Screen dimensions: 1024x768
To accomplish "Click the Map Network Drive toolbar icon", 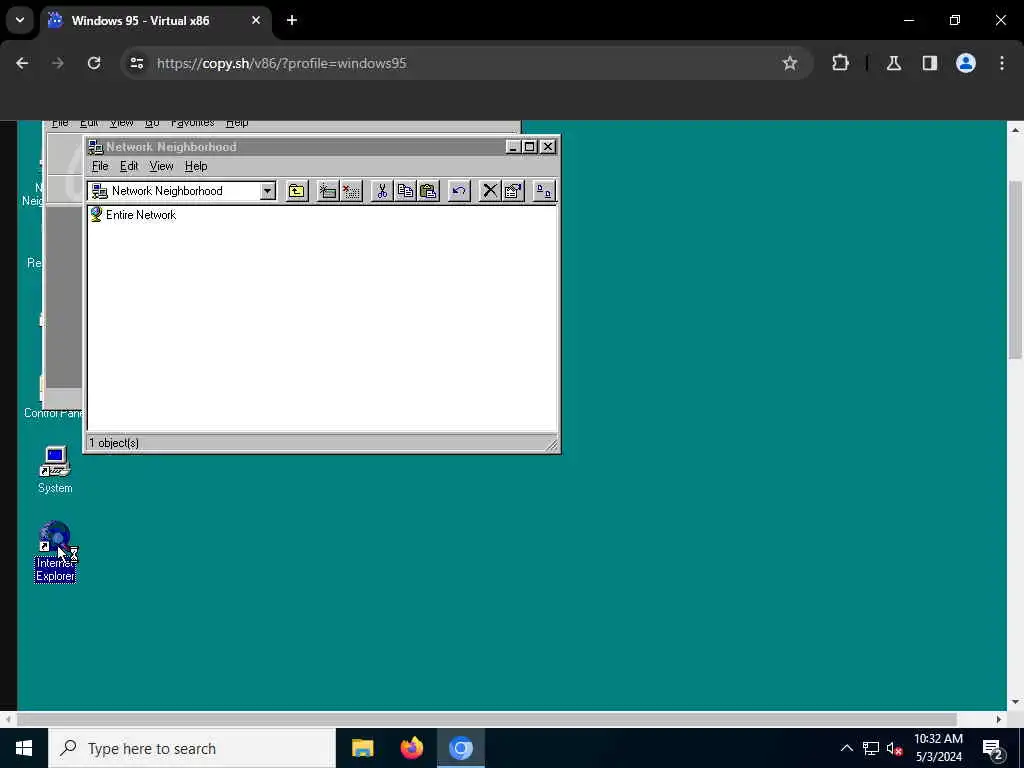I will tap(327, 191).
